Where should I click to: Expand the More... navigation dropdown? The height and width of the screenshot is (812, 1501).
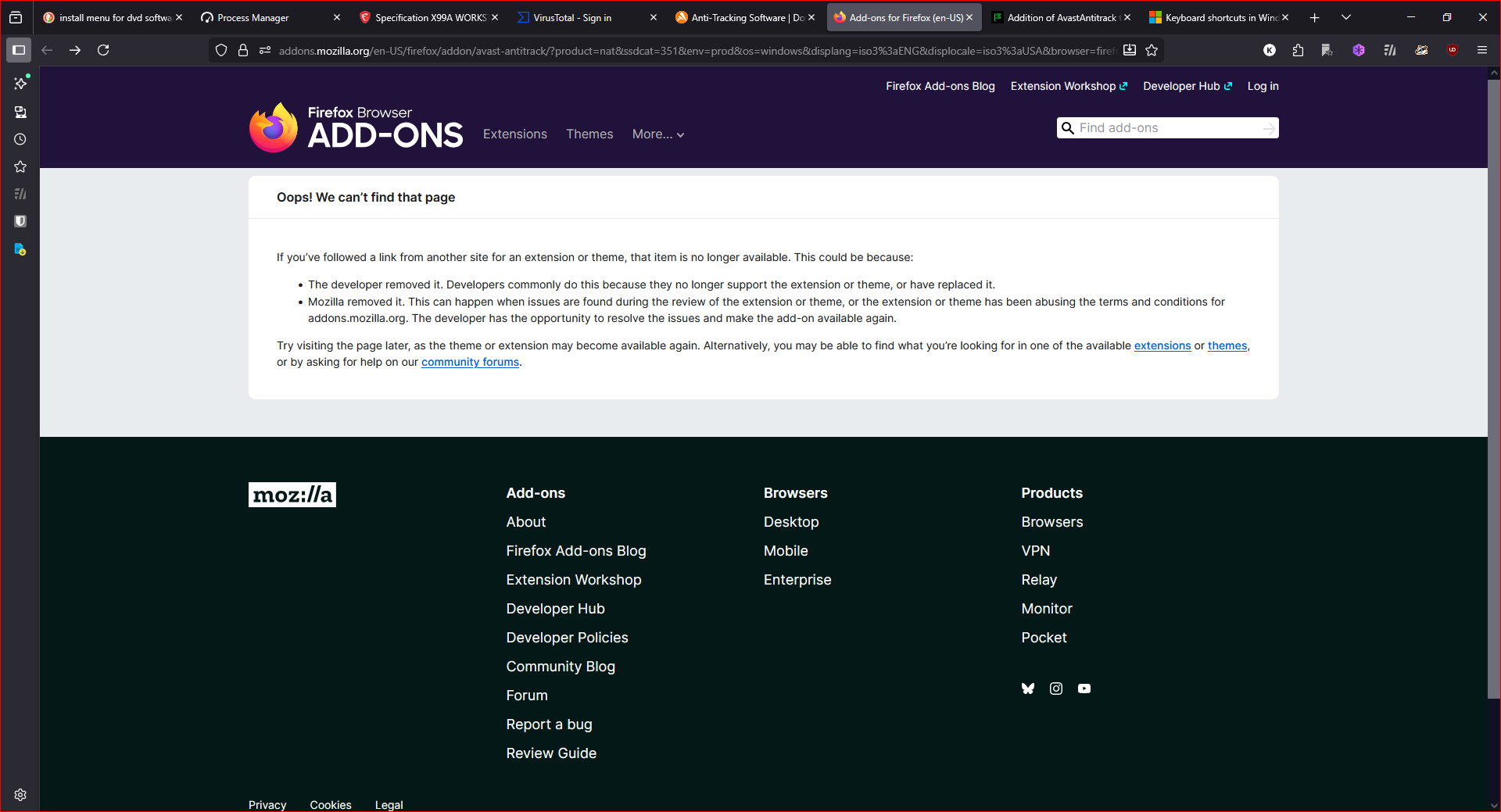(658, 134)
